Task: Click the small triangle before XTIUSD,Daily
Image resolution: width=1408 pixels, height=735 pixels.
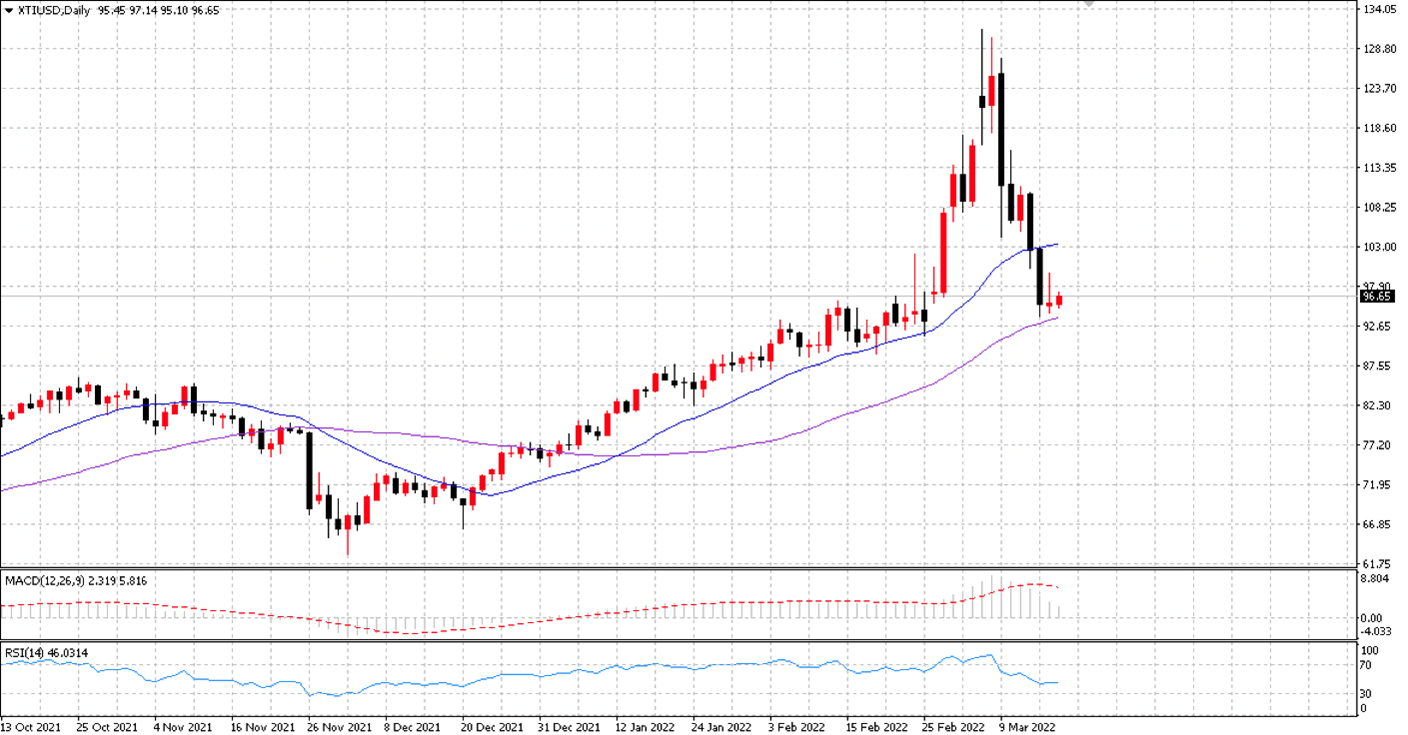Action: click(9, 10)
